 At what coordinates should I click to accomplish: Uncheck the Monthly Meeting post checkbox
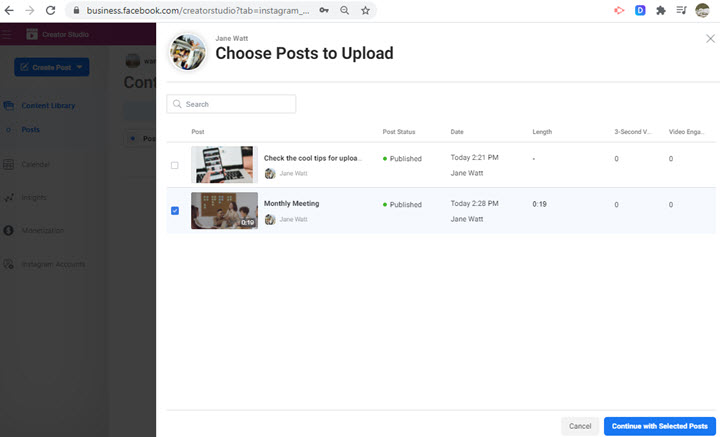[x=175, y=211]
